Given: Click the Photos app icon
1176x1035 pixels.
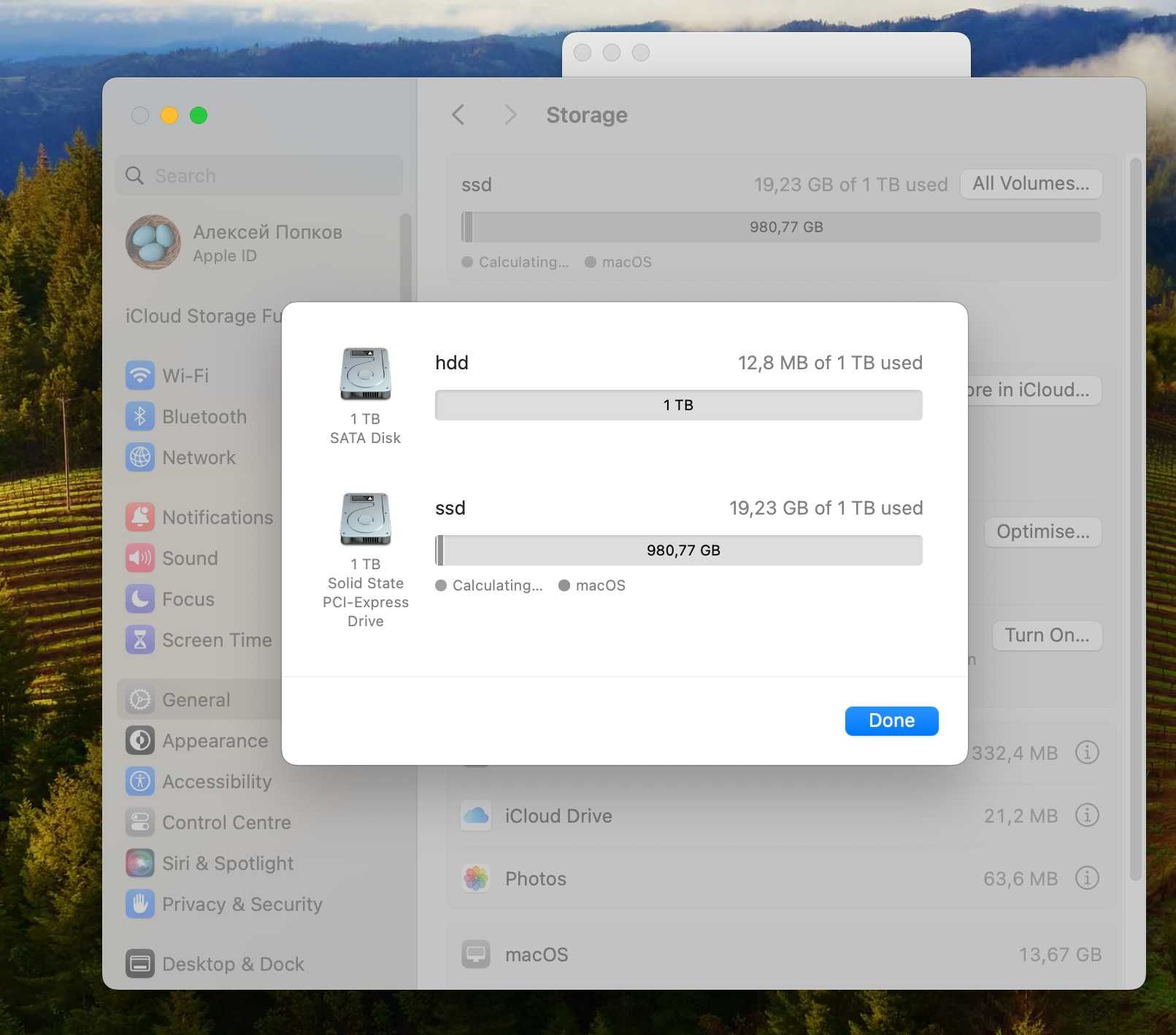Looking at the screenshot, I should pyautogui.click(x=476, y=879).
